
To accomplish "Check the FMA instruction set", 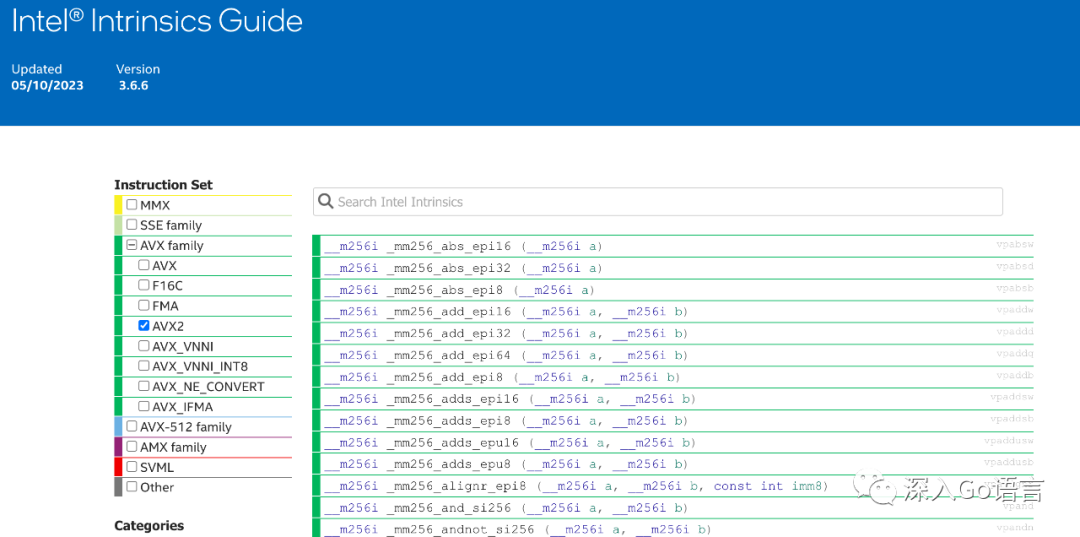I will point(144,305).
